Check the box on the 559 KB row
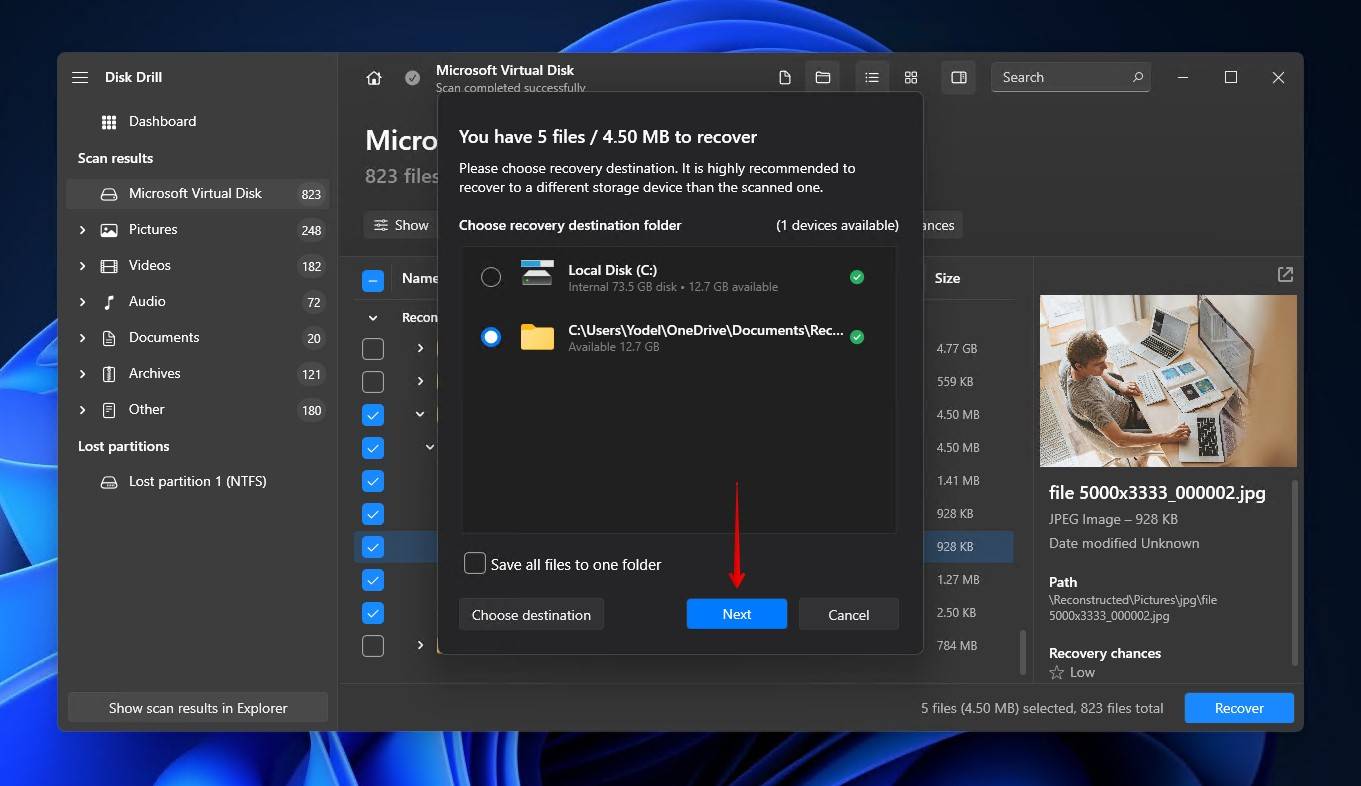The image size is (1361, 786). point(373,382)
